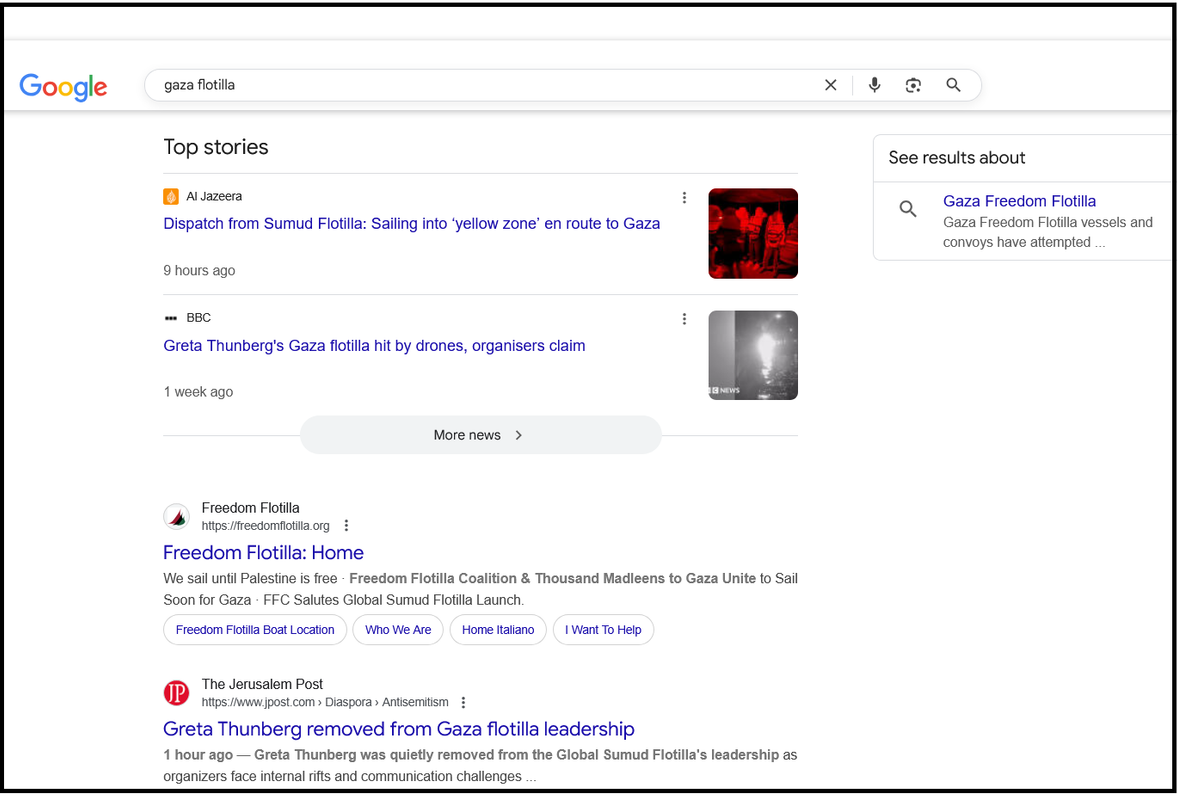The height and width of the screenshot is (800, 1178).
Task: Select the 'Who We Are' sitelink chip
Action: 398,629
